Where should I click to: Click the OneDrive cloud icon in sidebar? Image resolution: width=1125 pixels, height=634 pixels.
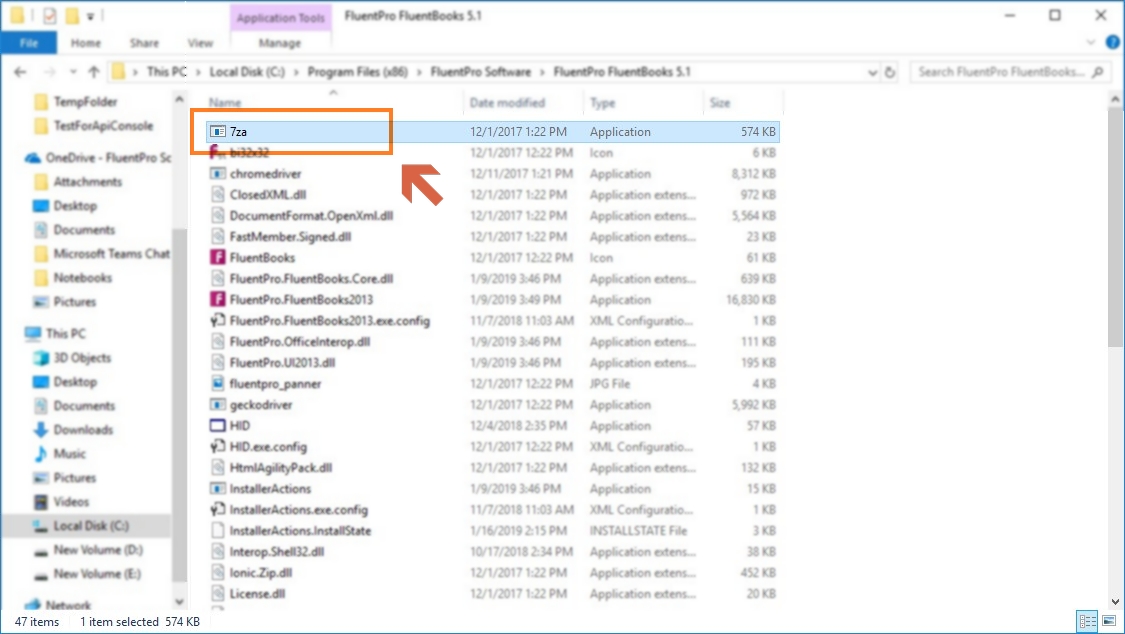point(33,158)
